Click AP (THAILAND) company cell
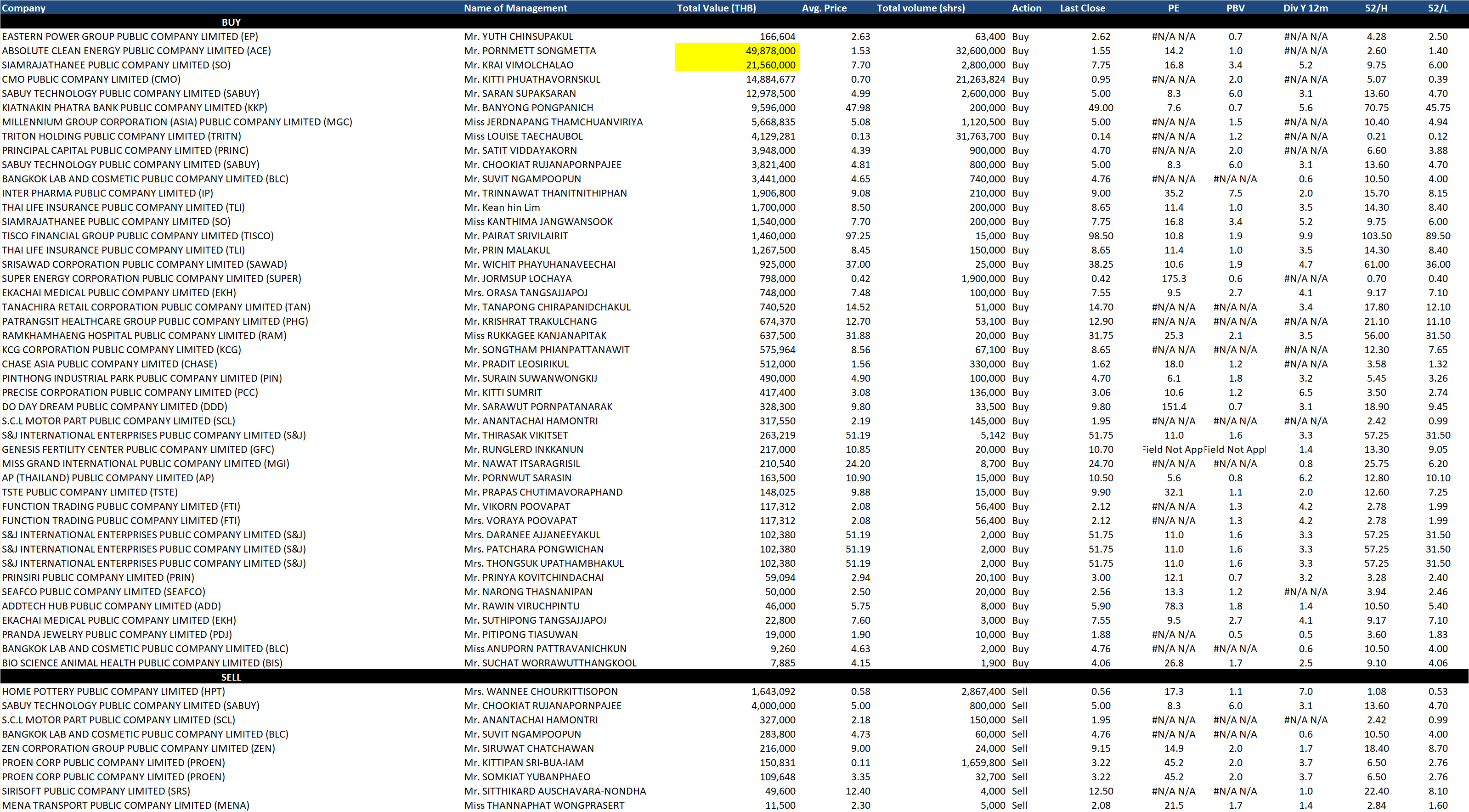The height and width of the screenshot is (812, 1469). 108,479
